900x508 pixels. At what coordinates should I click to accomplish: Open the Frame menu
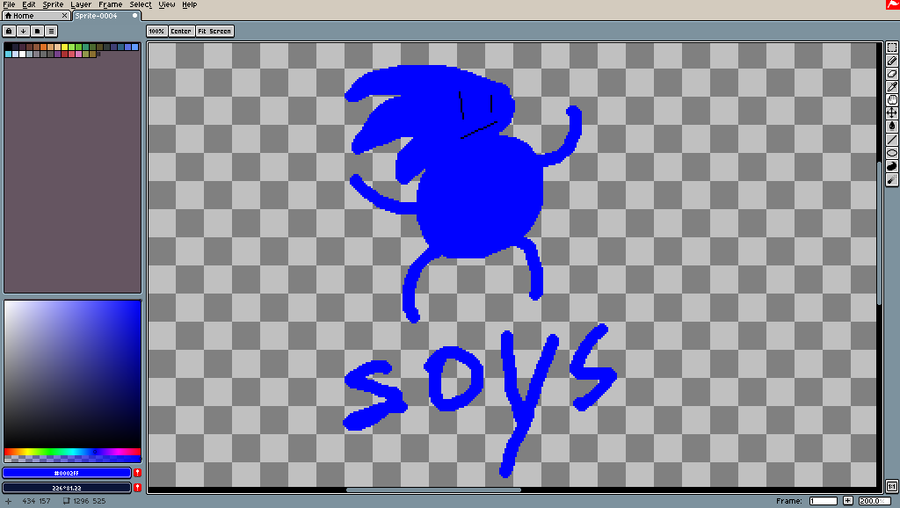110,5
